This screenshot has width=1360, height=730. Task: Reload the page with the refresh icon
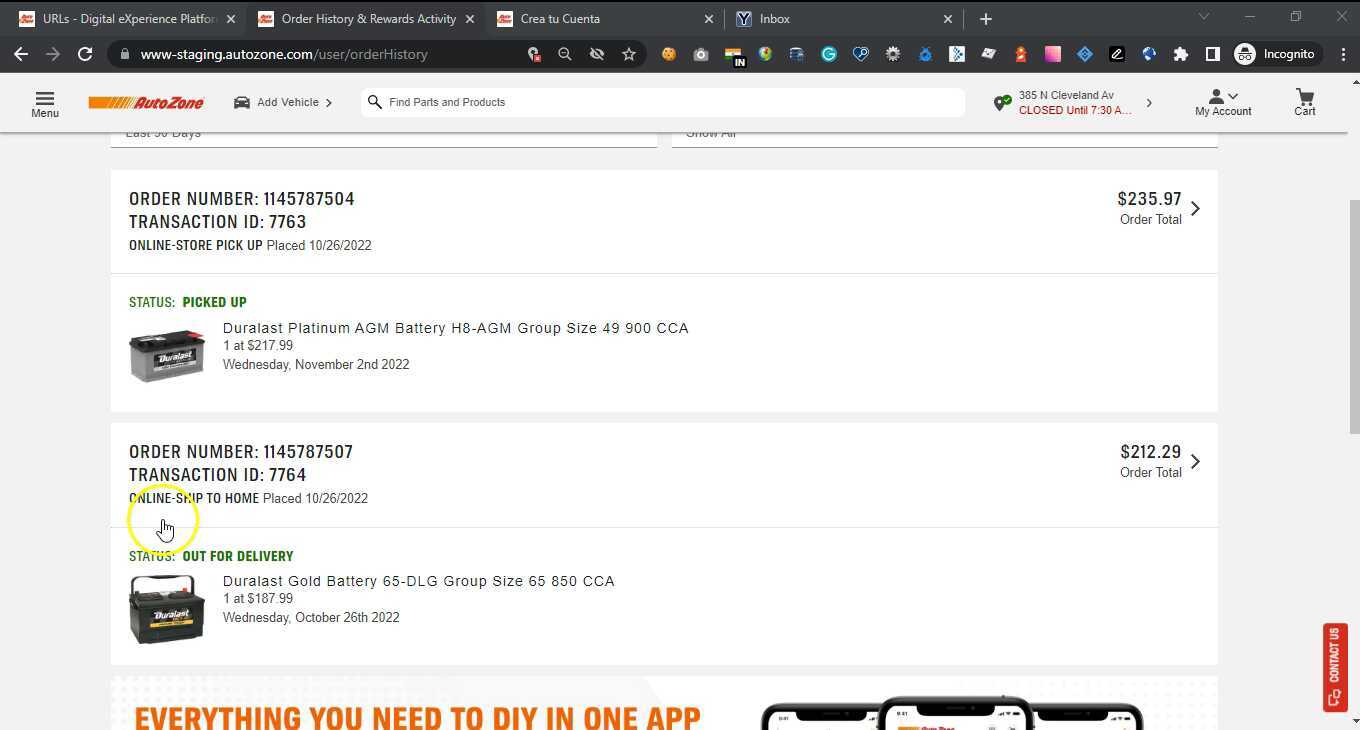click(85, 54)
